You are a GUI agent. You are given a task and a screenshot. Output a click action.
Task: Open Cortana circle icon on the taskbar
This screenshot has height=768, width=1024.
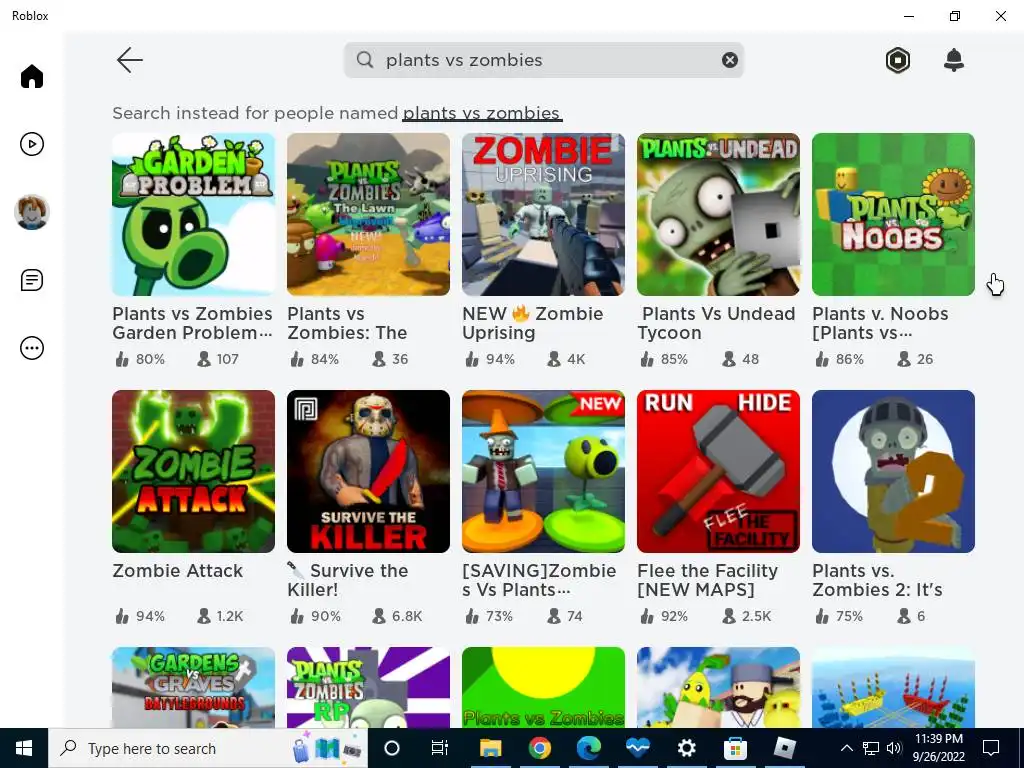coord(392,748)
